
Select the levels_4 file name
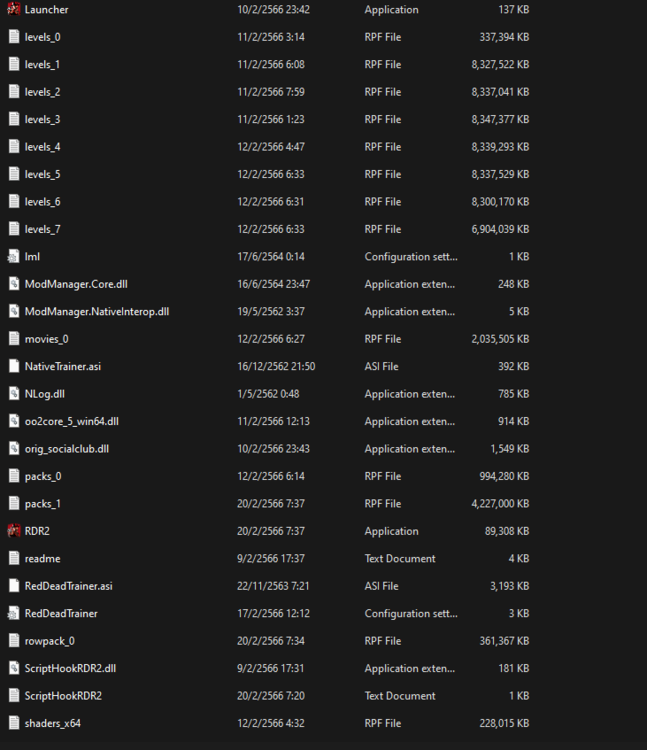[43, 147]
